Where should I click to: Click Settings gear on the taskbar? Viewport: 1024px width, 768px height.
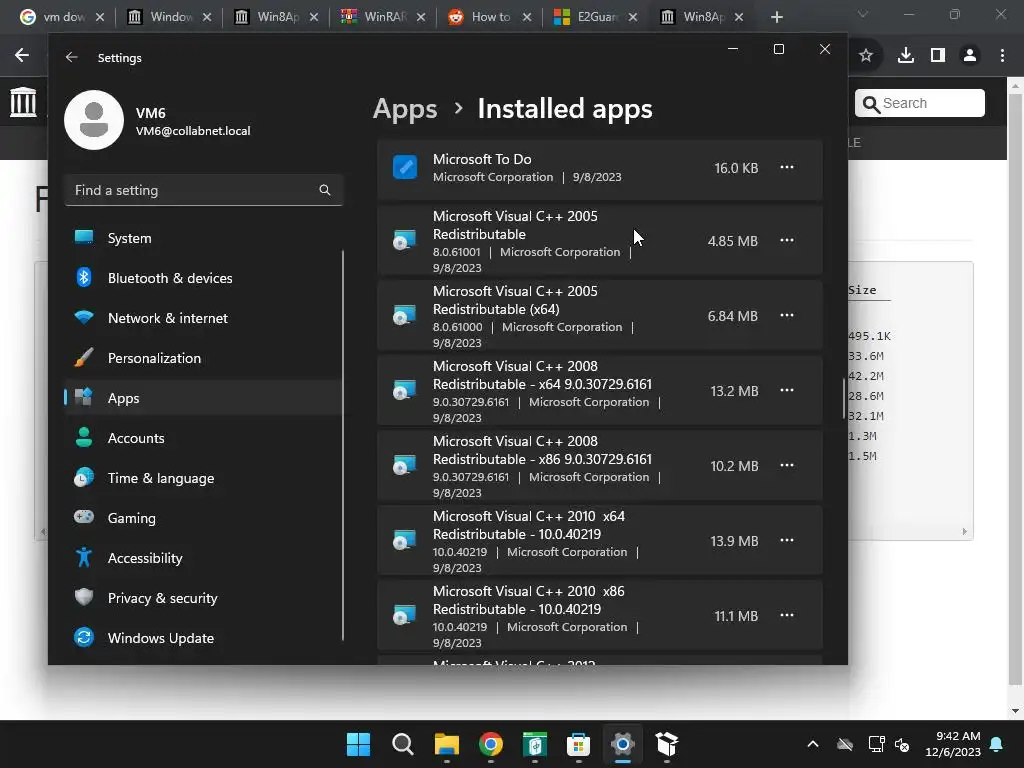tap(622, 744)
